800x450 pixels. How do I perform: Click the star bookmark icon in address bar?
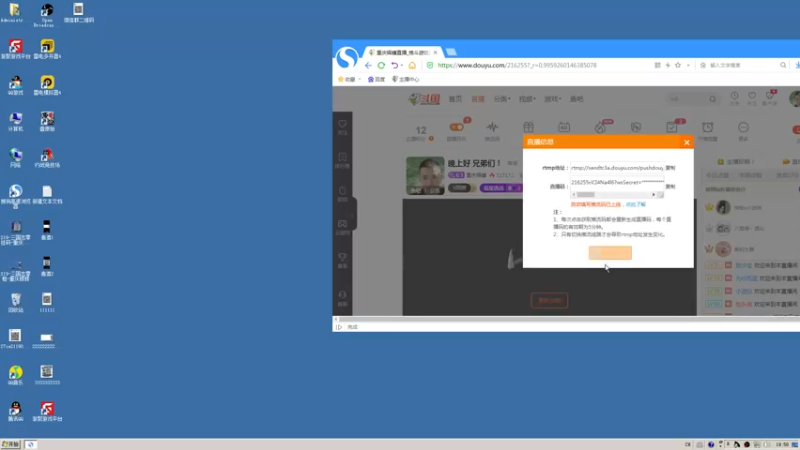click(x=678, y=65)
